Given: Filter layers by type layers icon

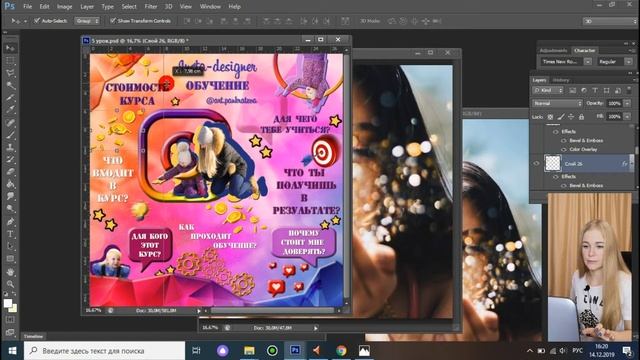Looking at the screenshot, I should (x=595, y=90).
